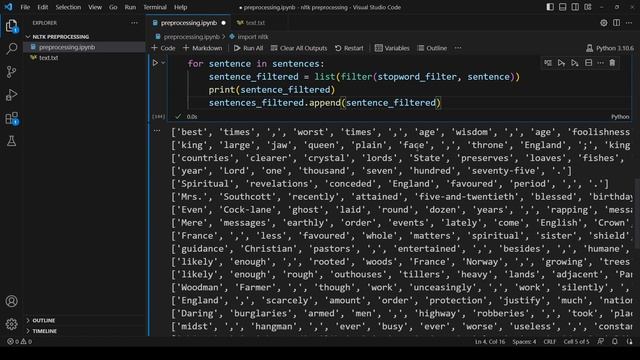The height and width of the screenshot is (360, 640).
Task: Split the editor right
Action: pos(616,23)
